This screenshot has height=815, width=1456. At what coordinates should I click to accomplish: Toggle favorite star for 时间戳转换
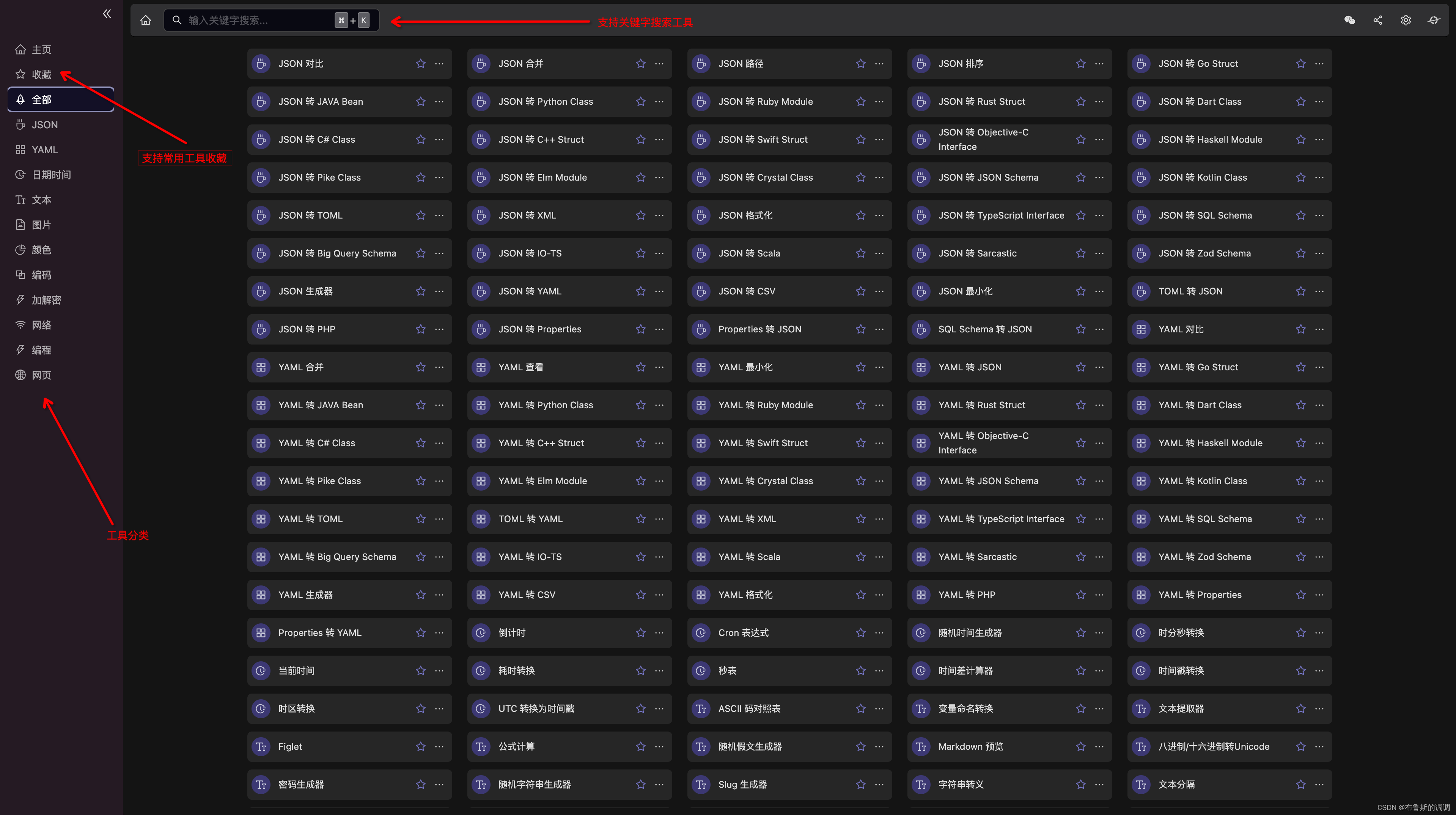[1300, 671]
